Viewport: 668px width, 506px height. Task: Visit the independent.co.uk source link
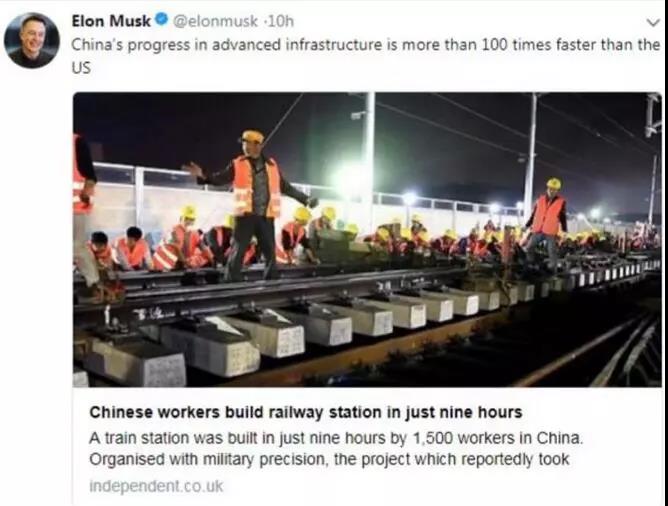coord(156,486)
